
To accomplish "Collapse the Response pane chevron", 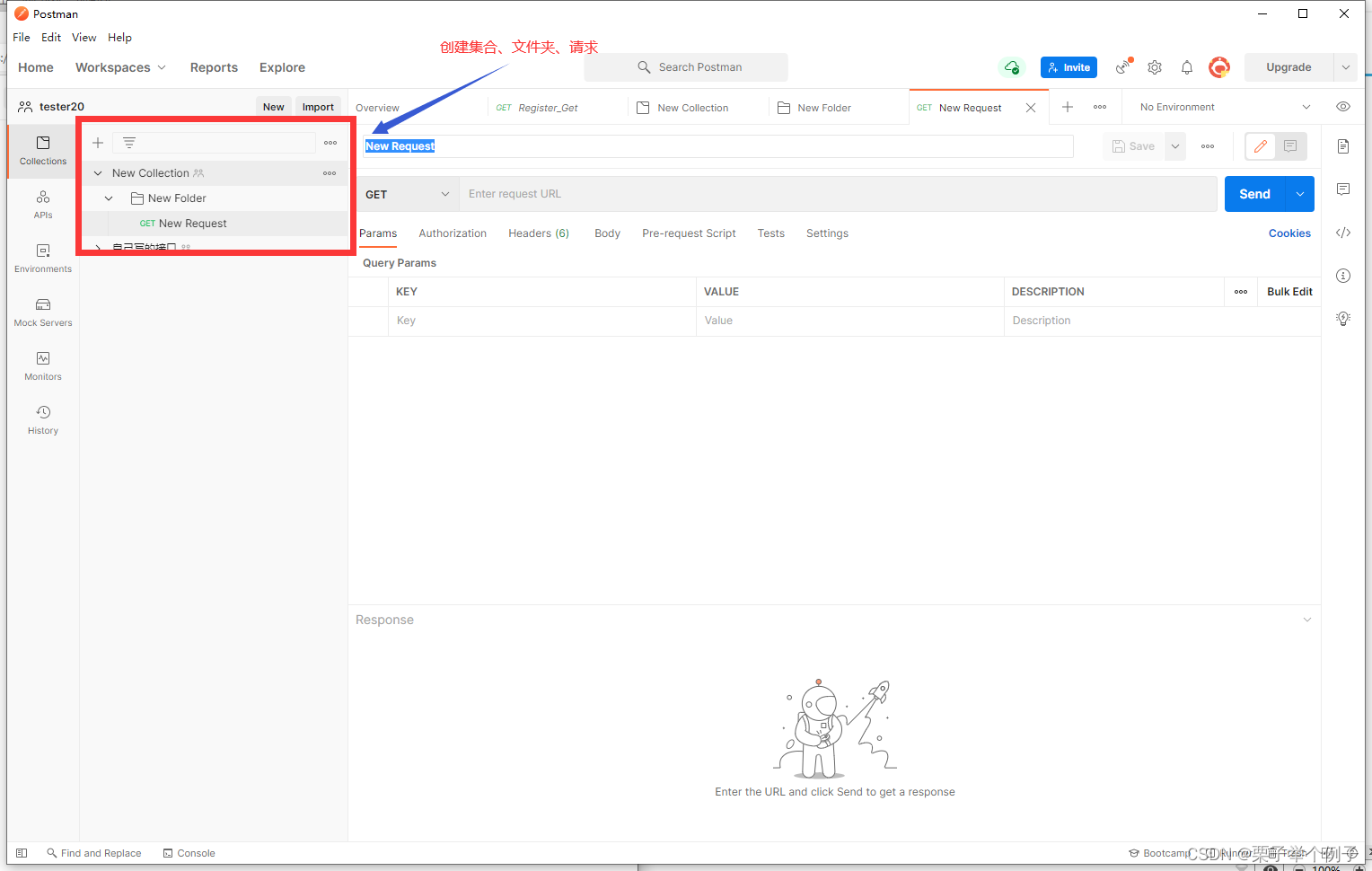I will [x=1307, y=620].
